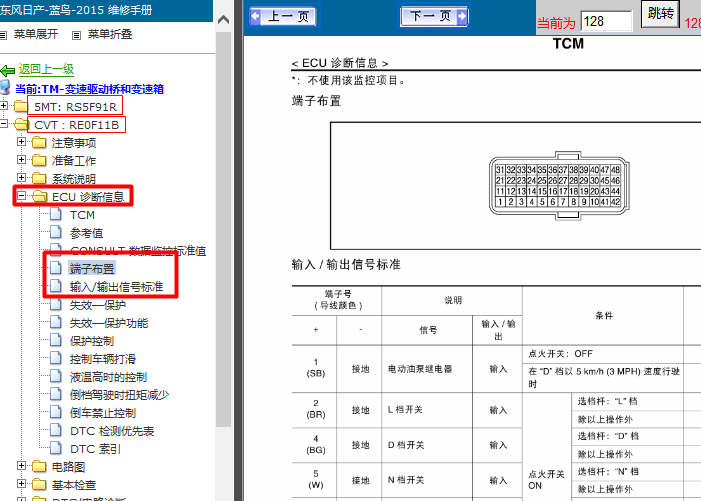Expand the 注意事项 node
Image resolution: width=701 pixels, height=501 pixels.
(x=21, y=142)
